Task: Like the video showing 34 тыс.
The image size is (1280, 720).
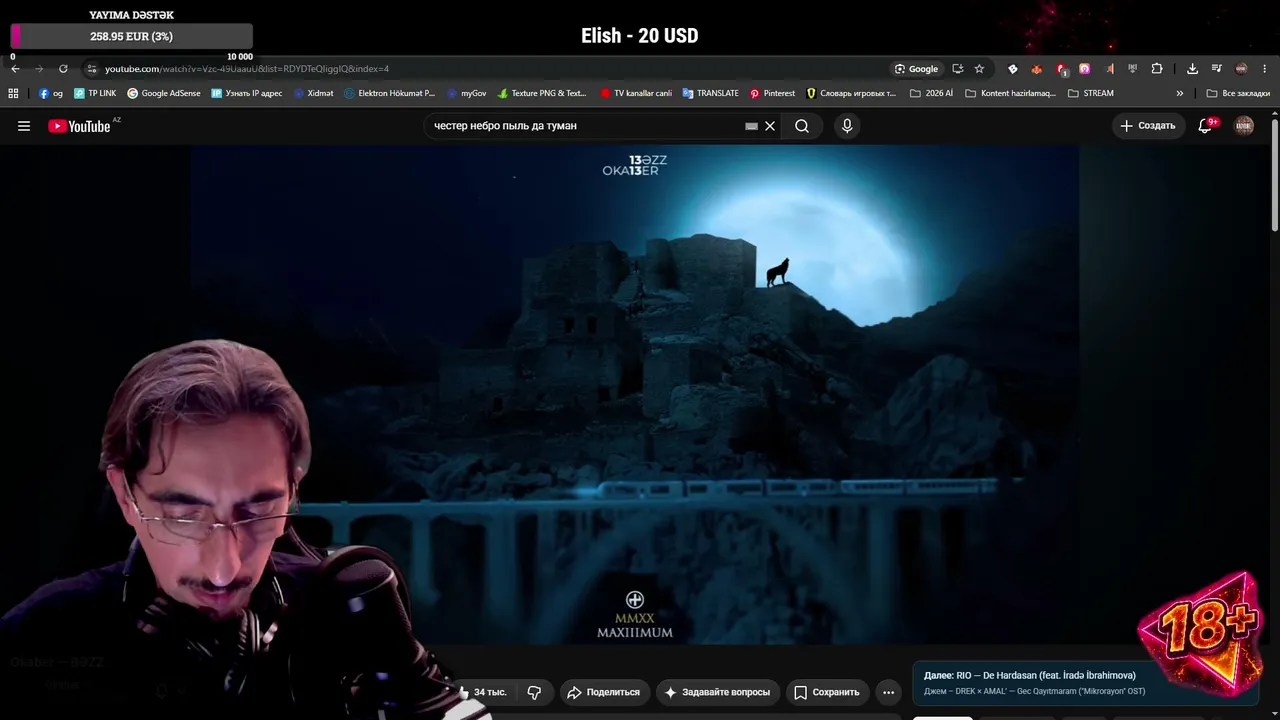Action: (484, 692)
